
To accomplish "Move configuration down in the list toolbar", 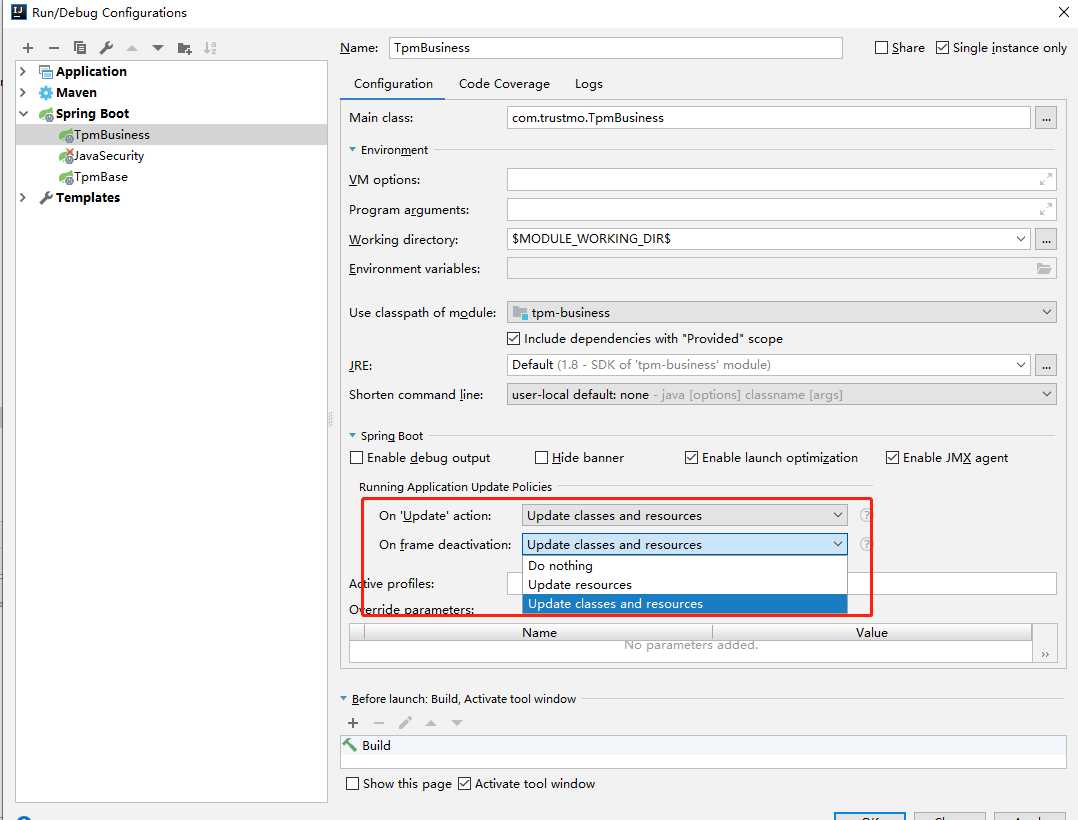I will pos(158,48).
